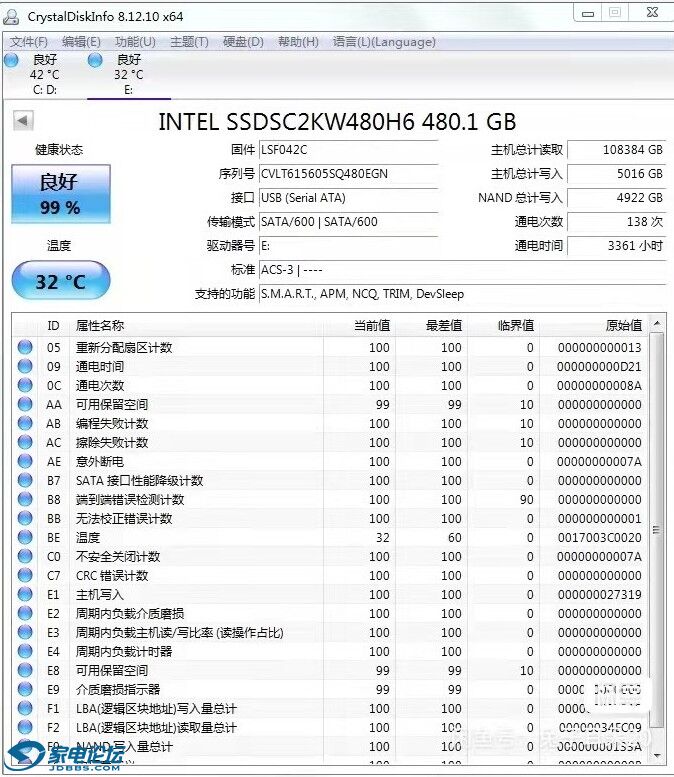Open the 硬盘(D) menu
Viewport: 674px width, 777px height.
[243, 42]
